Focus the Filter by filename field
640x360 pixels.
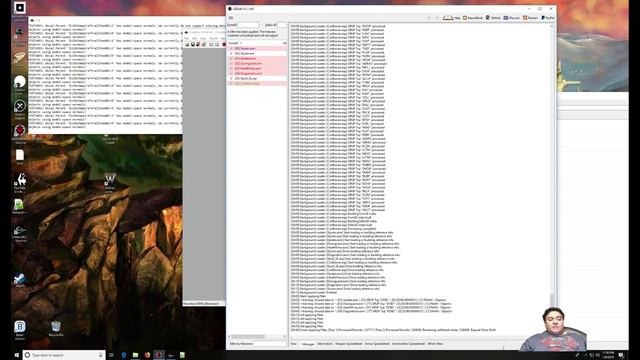pos(270,344)
